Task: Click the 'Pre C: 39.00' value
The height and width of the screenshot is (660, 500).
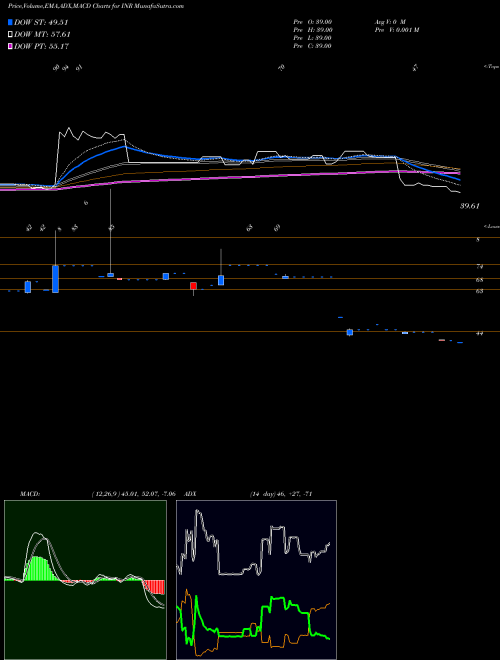Action: (312, 46)
